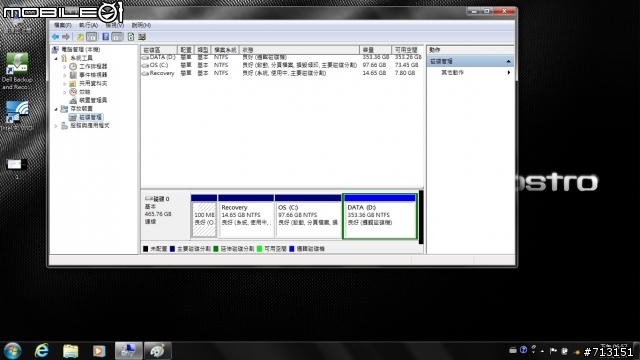Select 服務與應用程式 in the tree

(90, 126)
